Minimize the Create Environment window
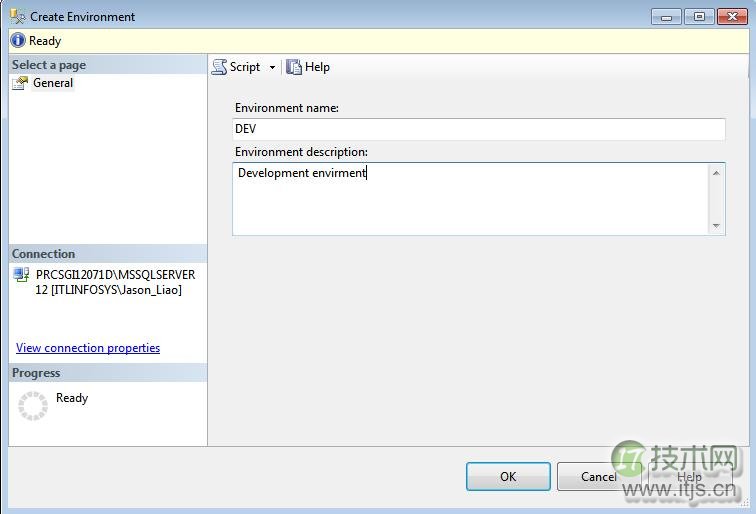The width and height of the screenshot is (756, 514). click(668, 16)
